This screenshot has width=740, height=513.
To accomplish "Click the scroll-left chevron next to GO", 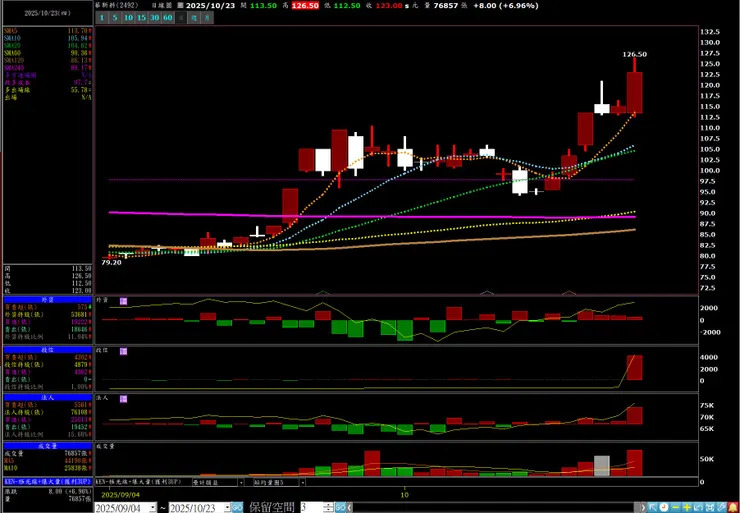I will pyautogui.click(x=350, y=507).
